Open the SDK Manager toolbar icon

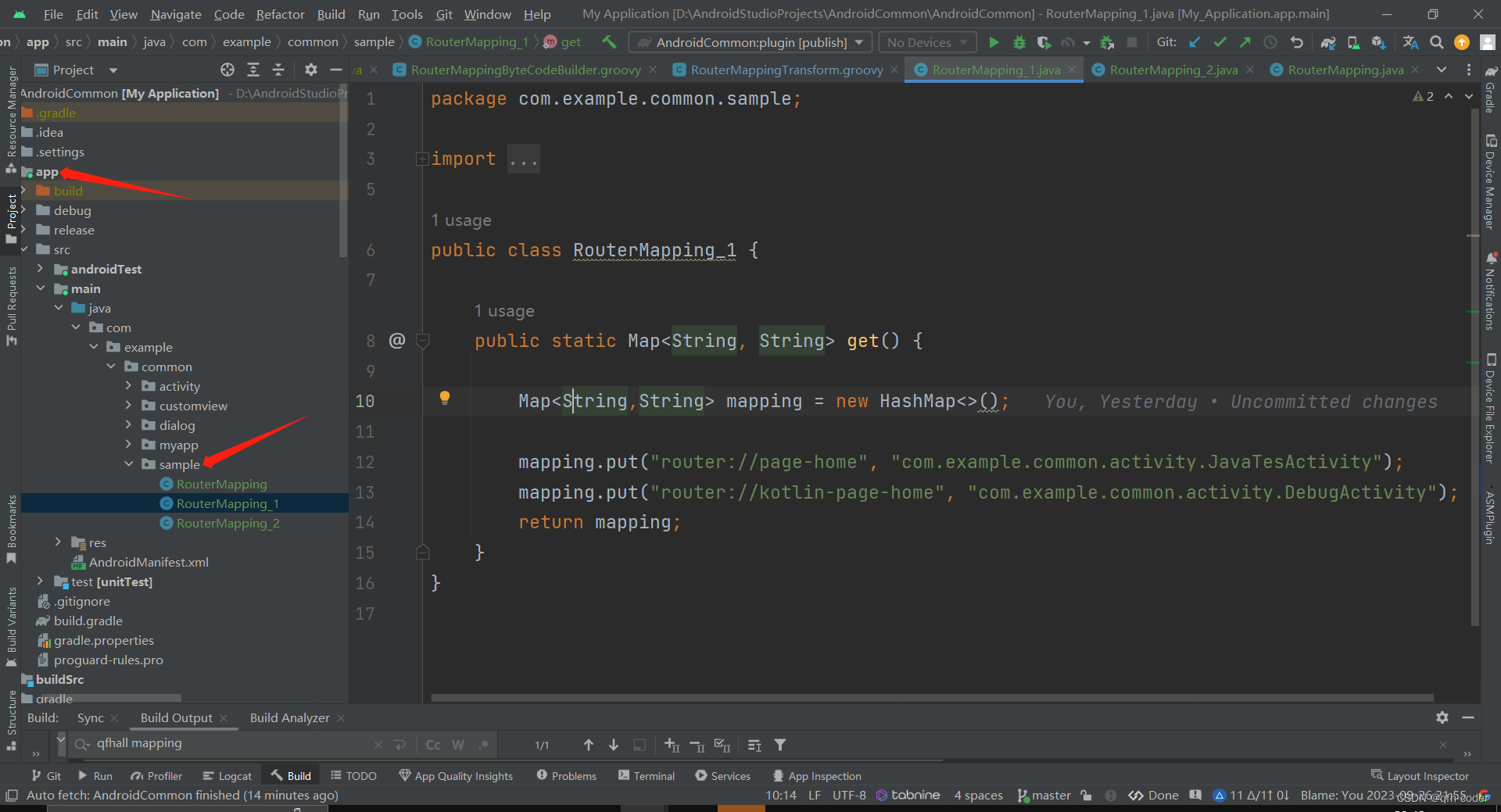pos(1378,42)
